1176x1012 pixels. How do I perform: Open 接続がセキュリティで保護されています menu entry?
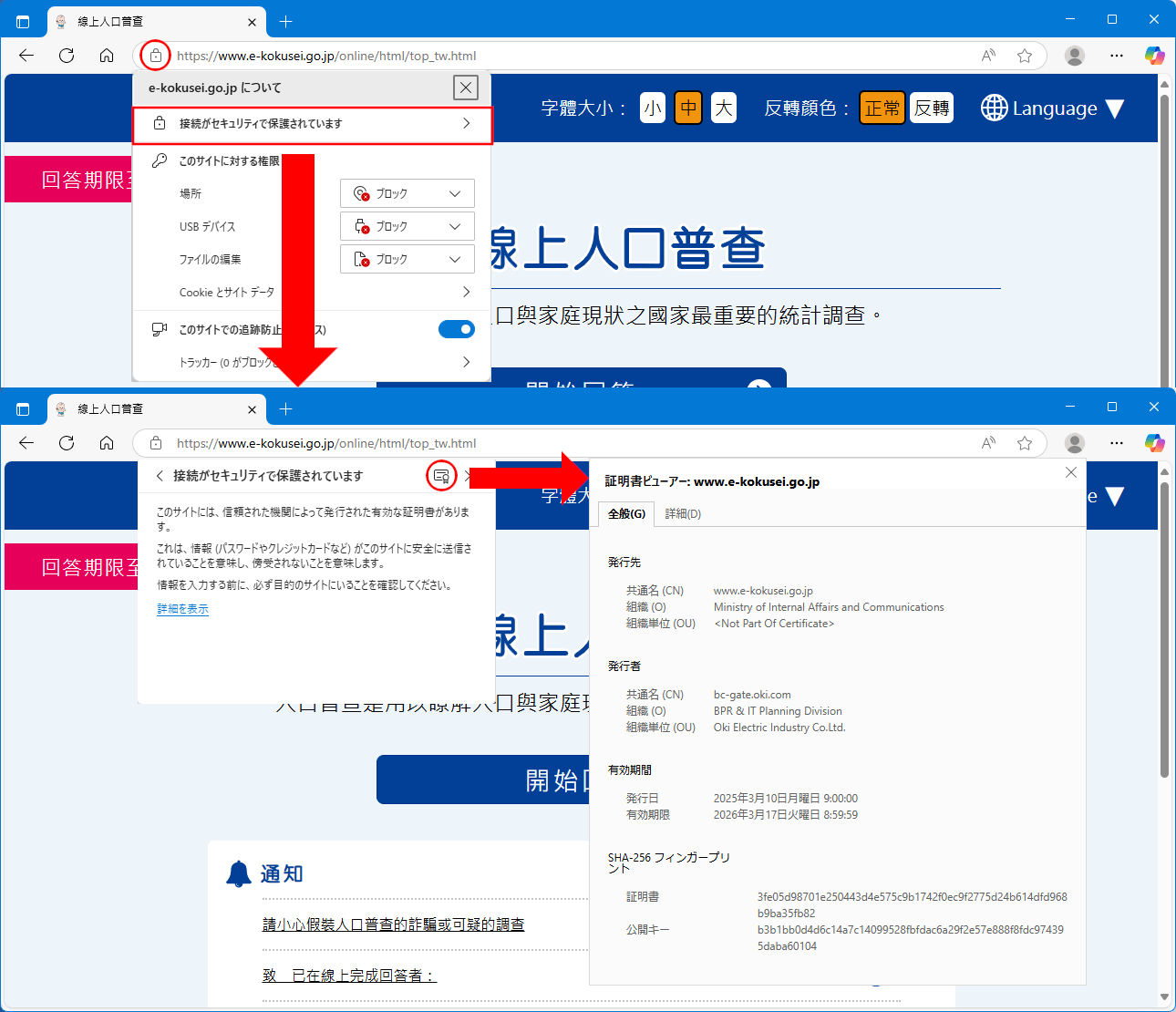click(x=312, y=124)
